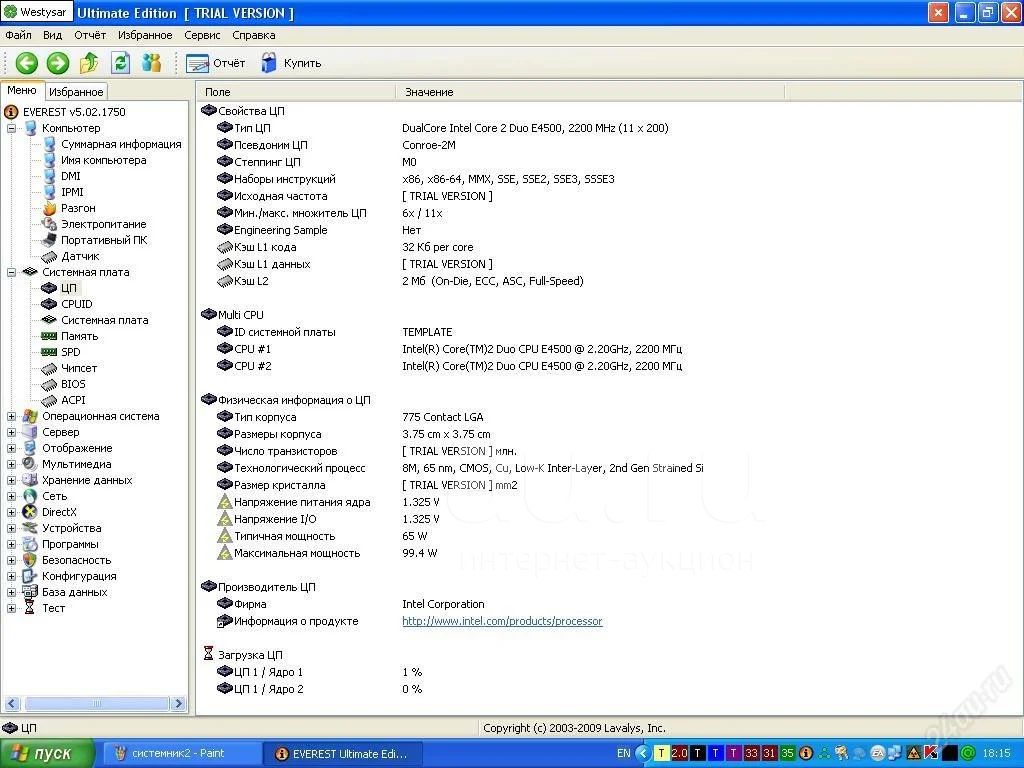This screenshot has height=768, width=1024.
Task: Expand the Сеть tree node
Action: [11, 496]
